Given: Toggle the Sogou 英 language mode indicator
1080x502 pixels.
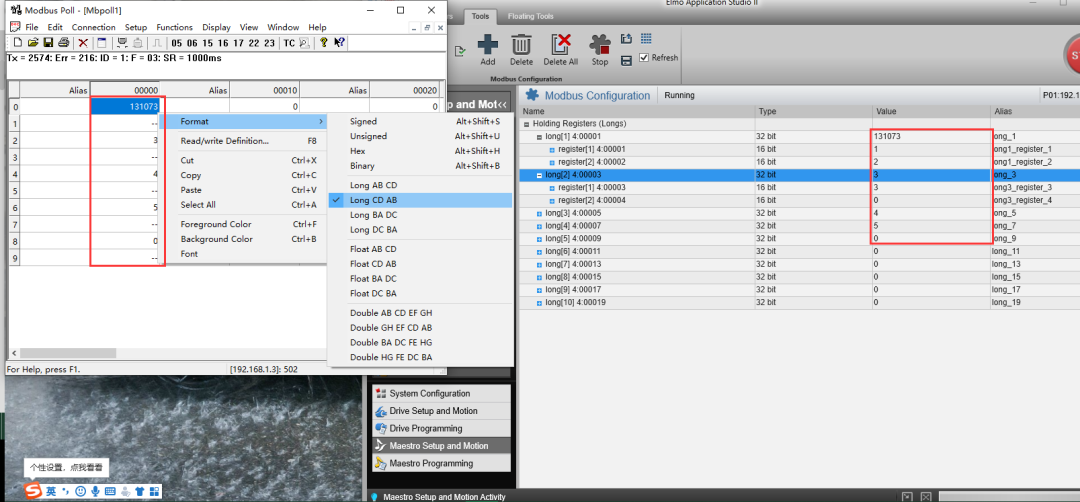Looking at the screenshot, I should click(x=51, y=492).
